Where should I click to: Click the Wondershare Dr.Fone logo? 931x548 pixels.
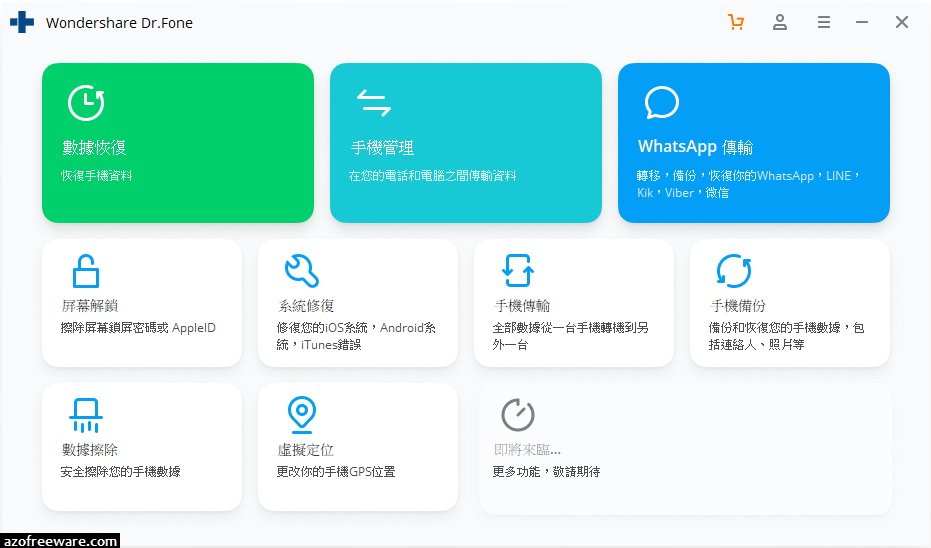pos(22,22)
